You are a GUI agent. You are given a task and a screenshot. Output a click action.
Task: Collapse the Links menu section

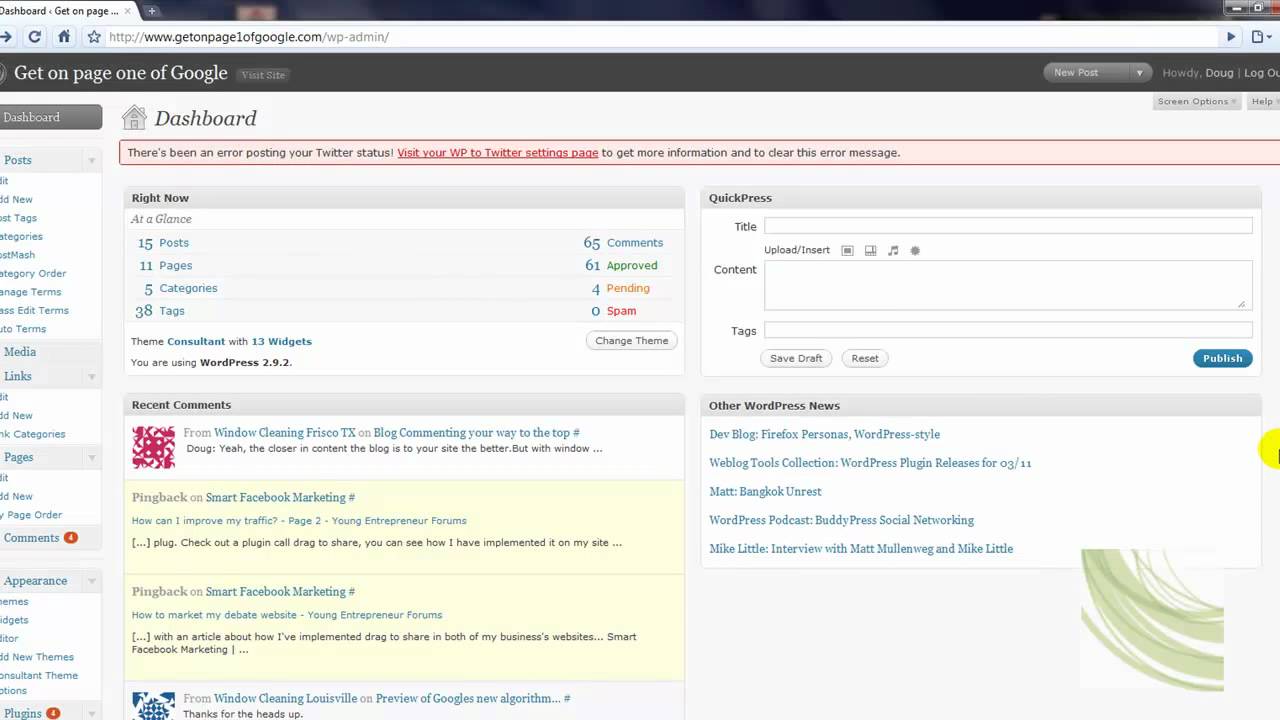[91, 376]
